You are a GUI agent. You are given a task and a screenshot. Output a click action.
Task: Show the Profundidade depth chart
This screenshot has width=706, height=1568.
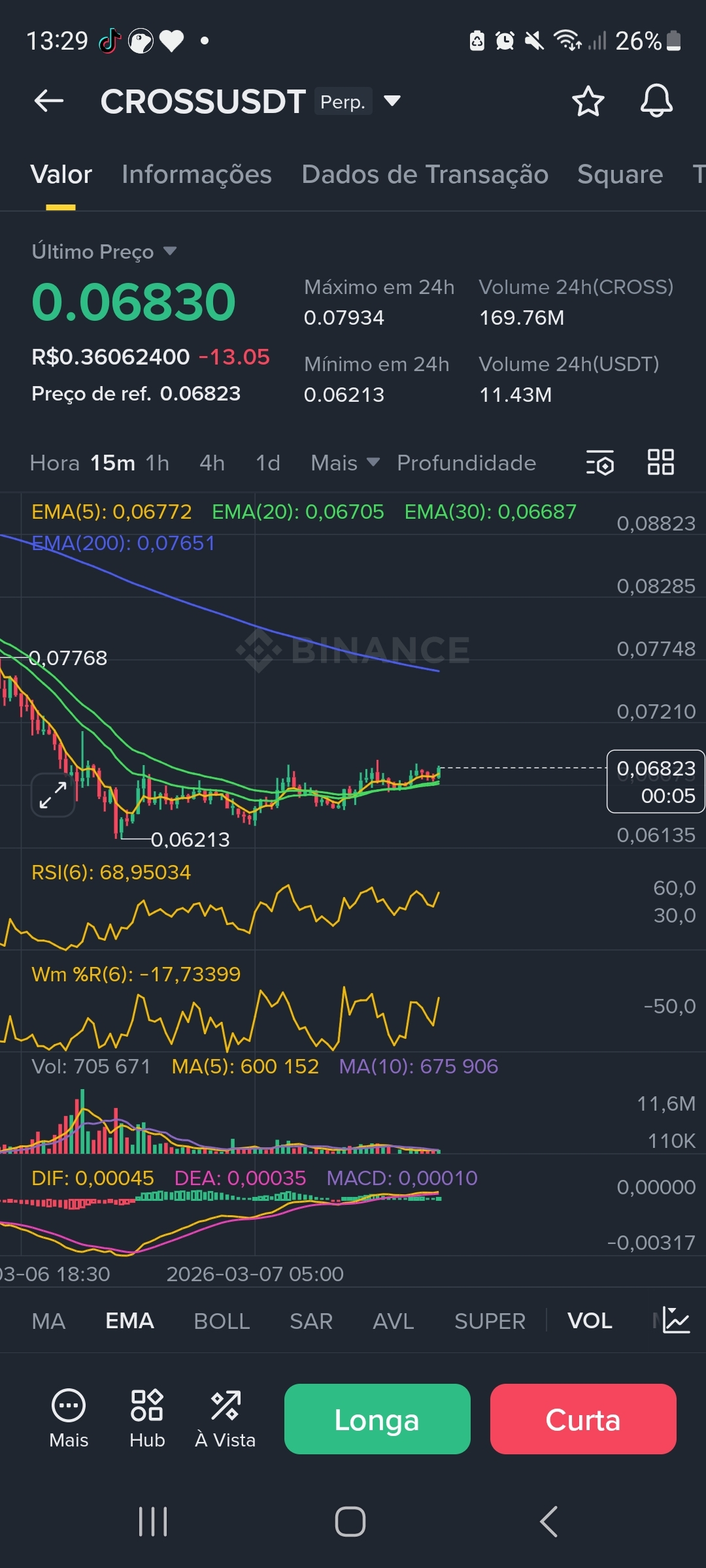coord(466,463)
